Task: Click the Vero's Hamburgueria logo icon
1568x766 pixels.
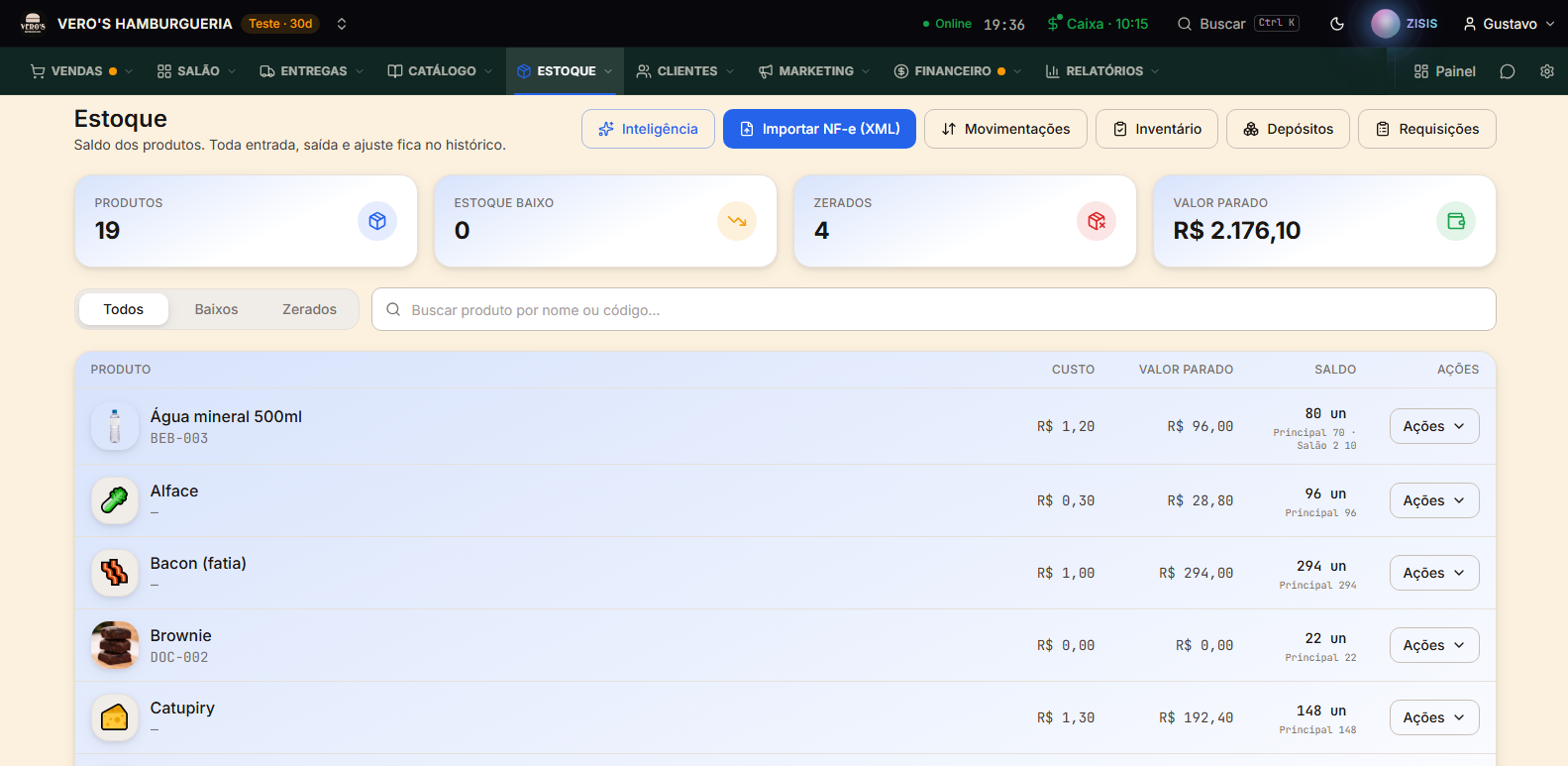Action: coord(33,23)
